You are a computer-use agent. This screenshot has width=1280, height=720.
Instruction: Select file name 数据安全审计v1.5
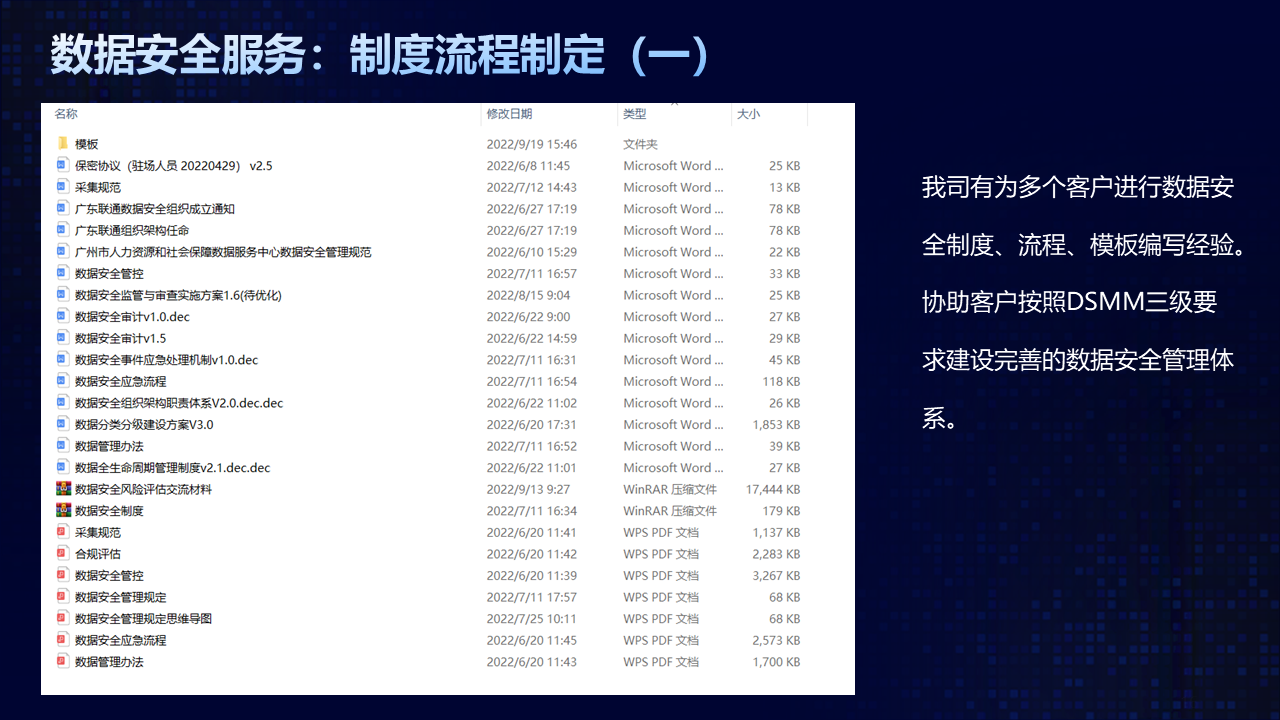[x=121, y=338]
